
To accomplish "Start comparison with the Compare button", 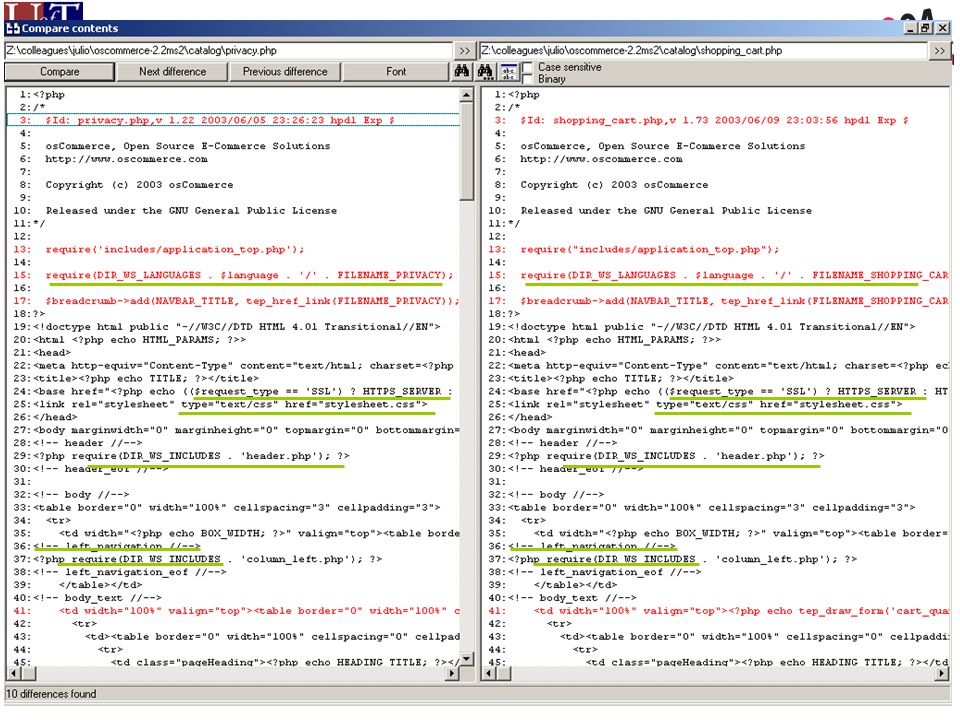I will pyautogui.click(x=59, y=72).
